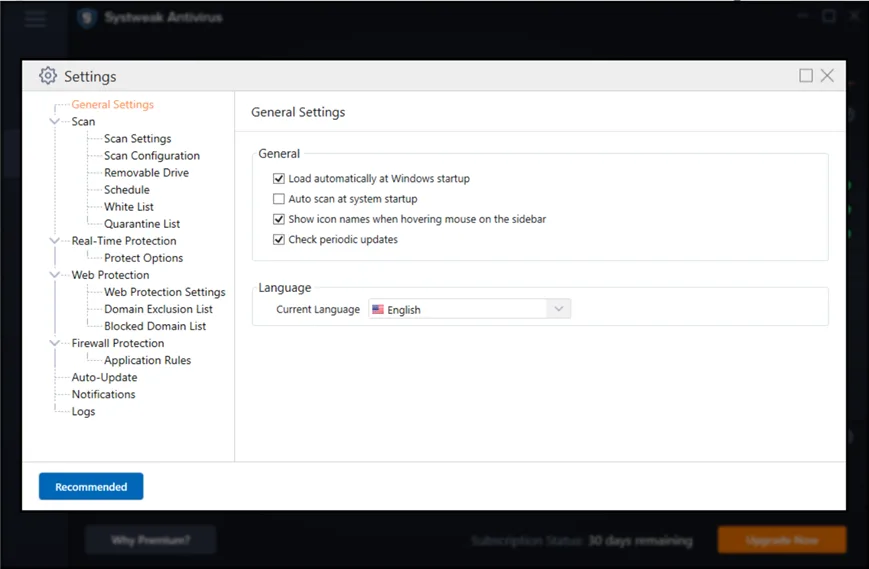
Task: Click the Recommended button
Action: pos(91,486)
